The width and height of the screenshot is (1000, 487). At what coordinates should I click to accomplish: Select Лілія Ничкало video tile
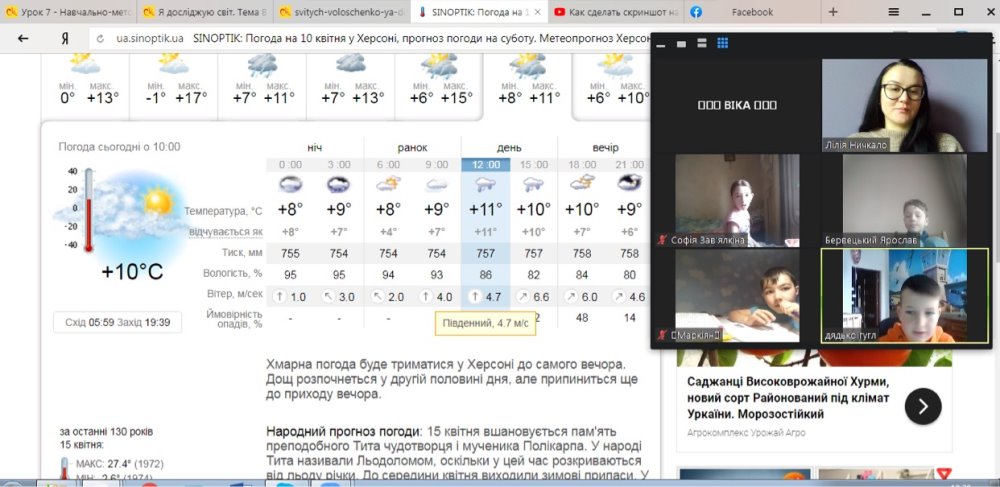click(904, 105)
